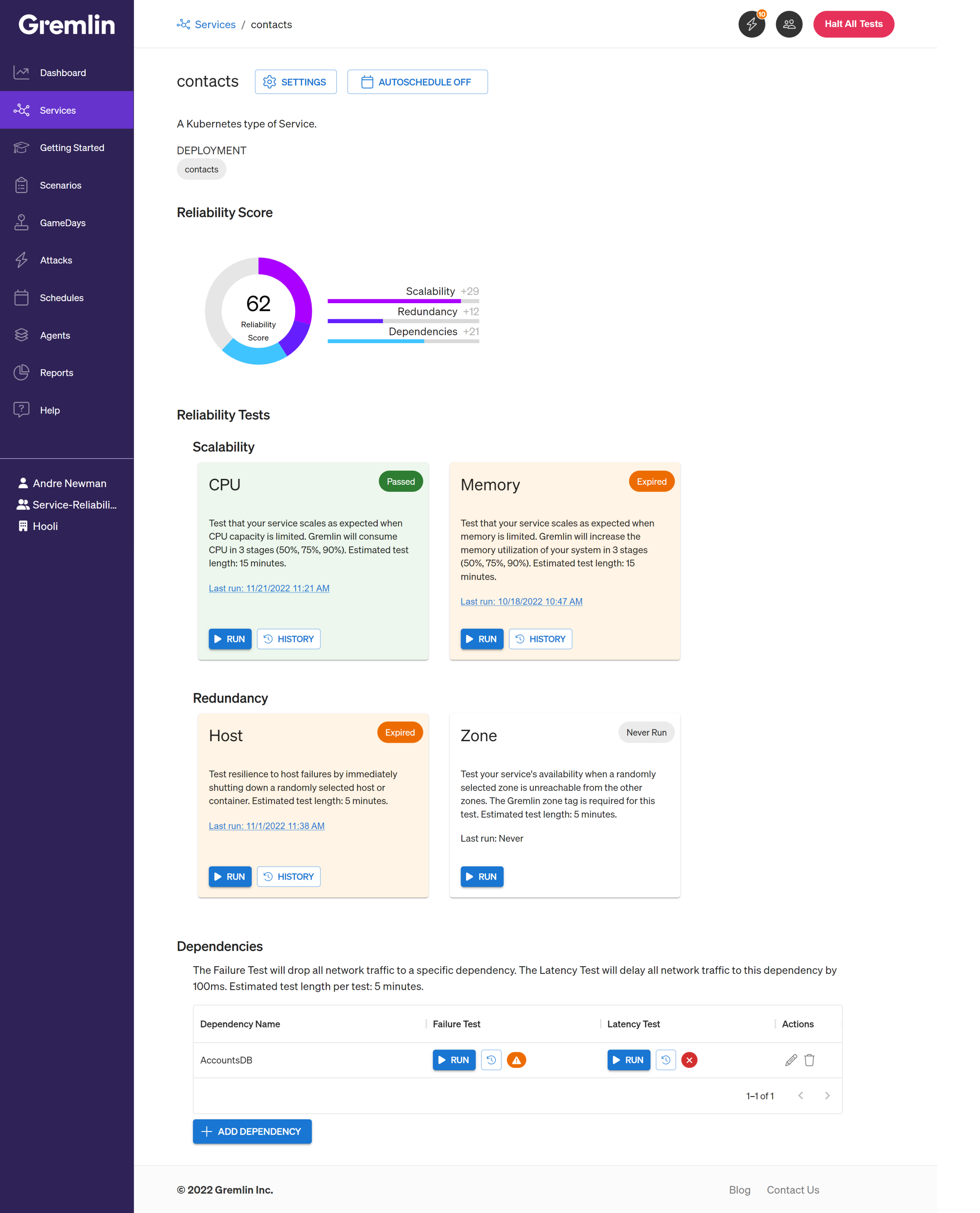Open the team users icon in header
The height and width of the screenshot is (1213, 980).
point(789,24)
